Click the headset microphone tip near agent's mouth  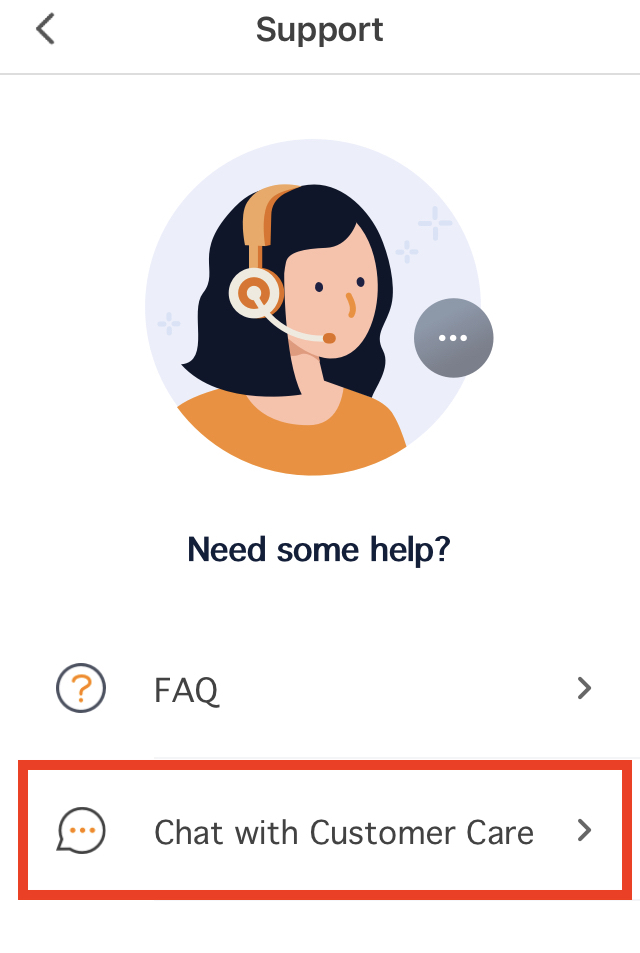(x=329, y=338)
